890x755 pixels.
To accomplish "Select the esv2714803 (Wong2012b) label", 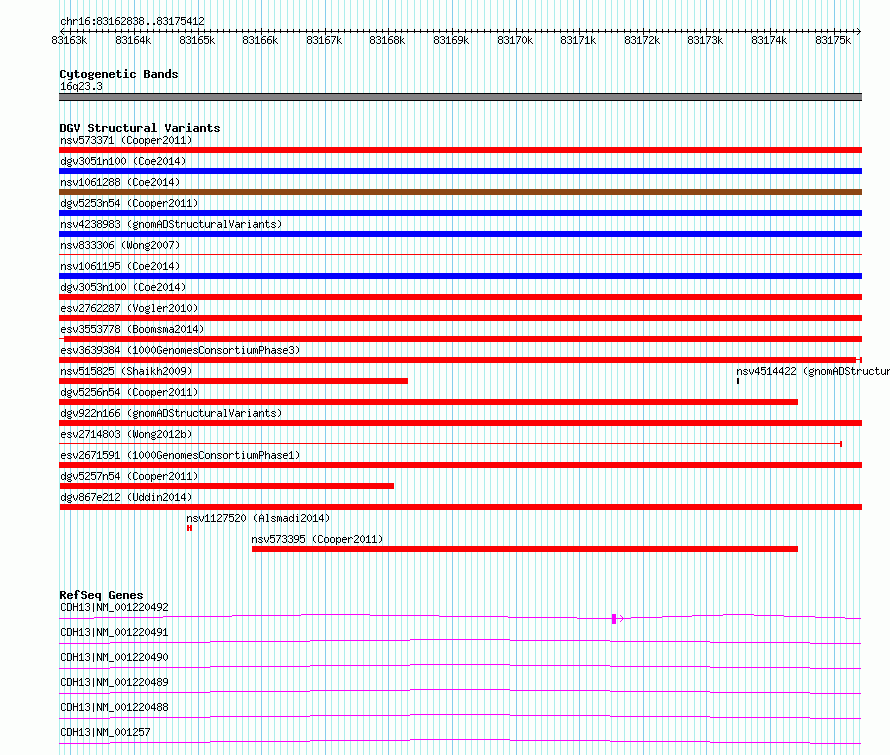I will 127,434.
